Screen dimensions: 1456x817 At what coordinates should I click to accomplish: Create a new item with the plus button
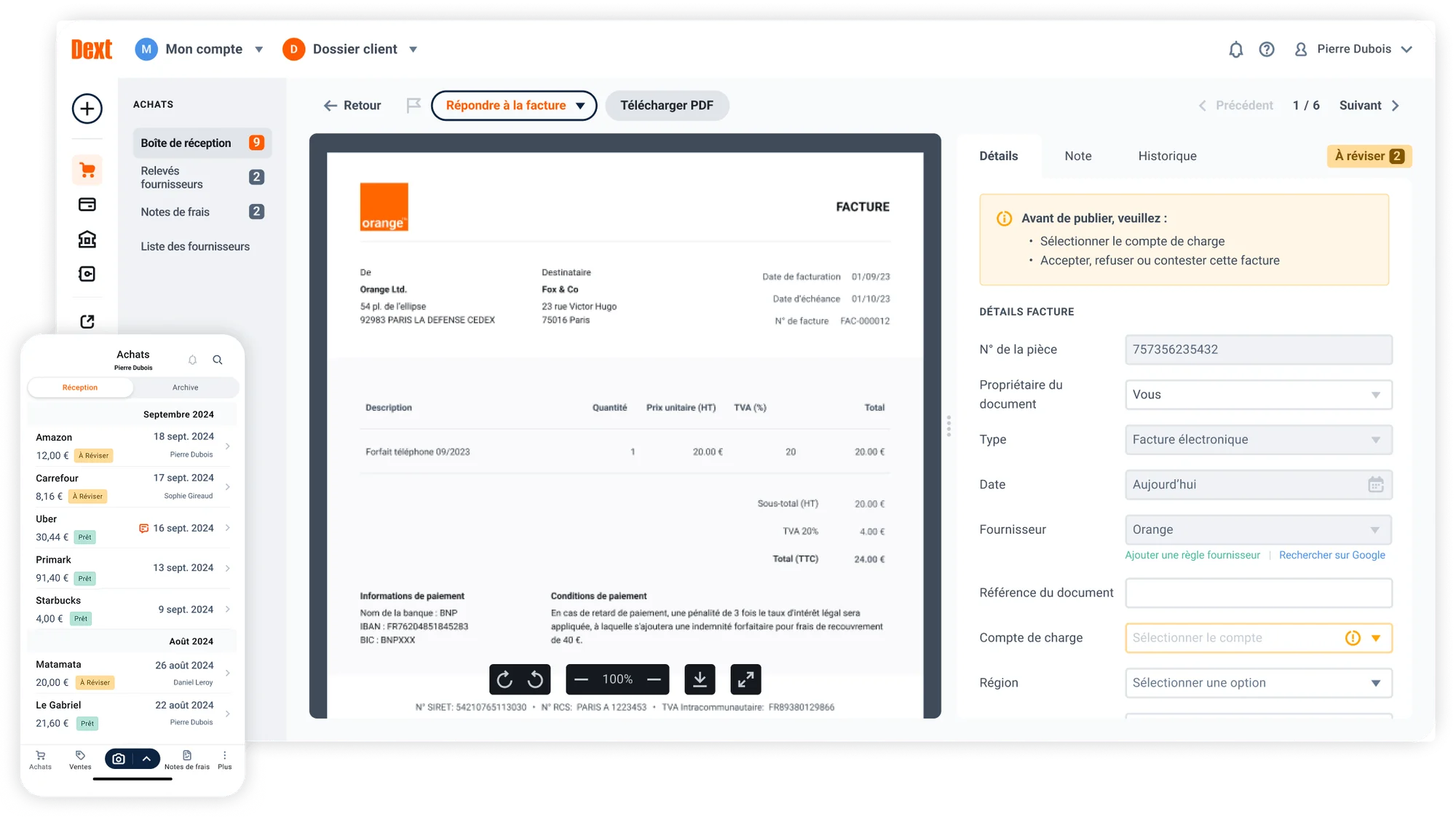87,108
